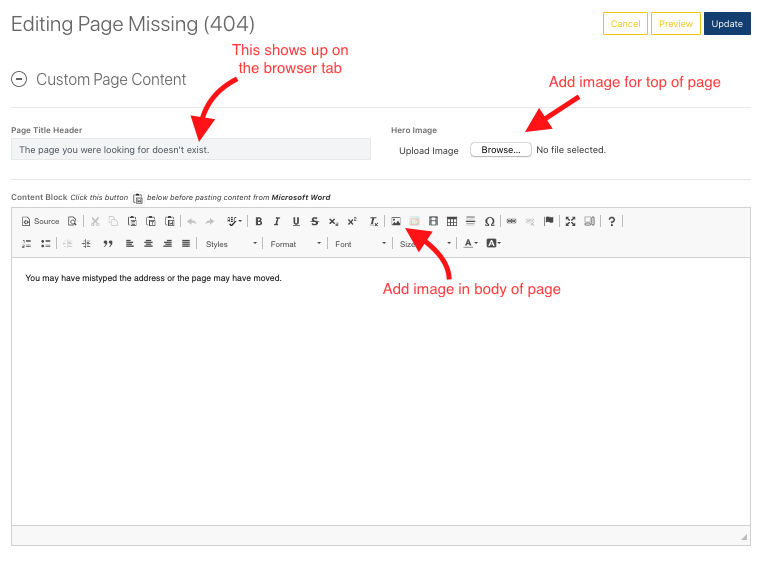Insert a horizontal line
This screenshot has width=759, height=562.
coord(471,221)
